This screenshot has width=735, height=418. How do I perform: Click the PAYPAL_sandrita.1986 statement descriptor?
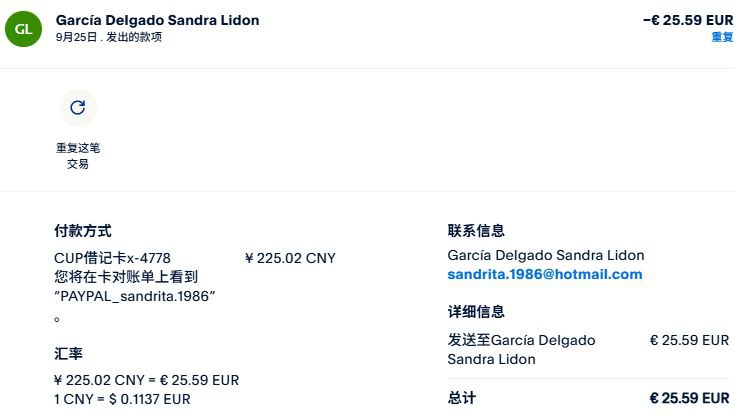[135, 296]
